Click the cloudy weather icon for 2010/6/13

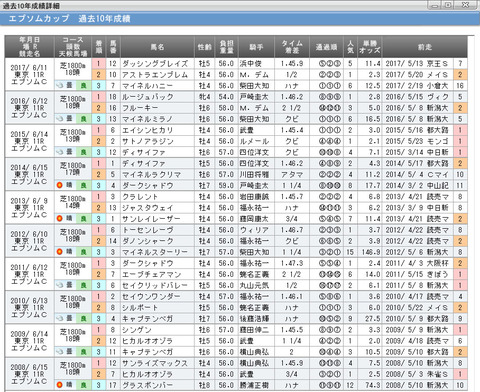60,318
